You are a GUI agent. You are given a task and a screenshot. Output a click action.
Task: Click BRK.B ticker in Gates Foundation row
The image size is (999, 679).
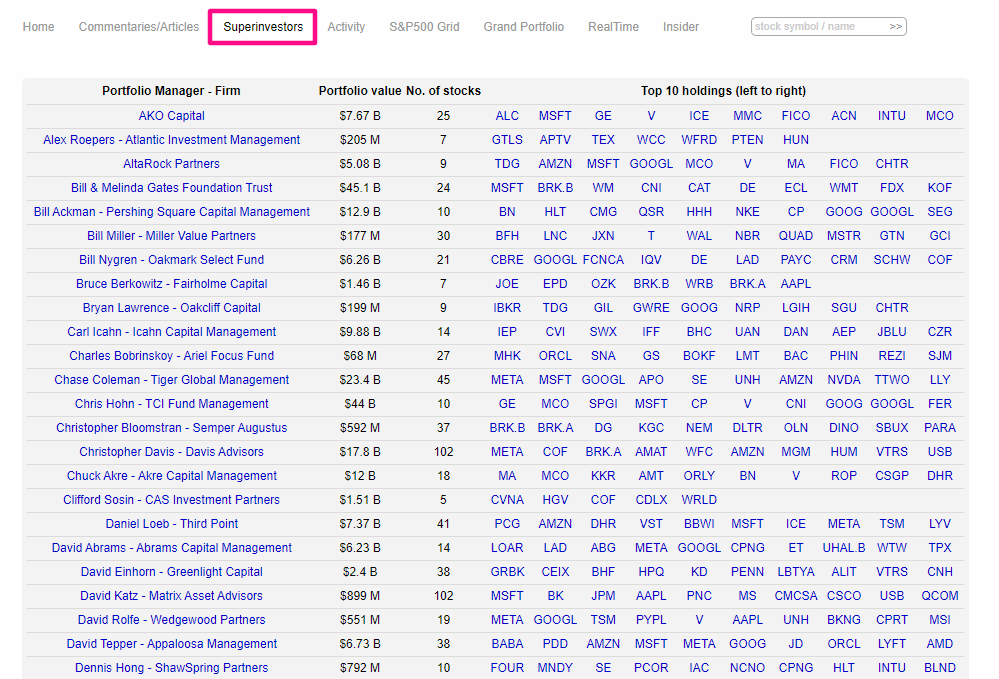tap(555, 188)
